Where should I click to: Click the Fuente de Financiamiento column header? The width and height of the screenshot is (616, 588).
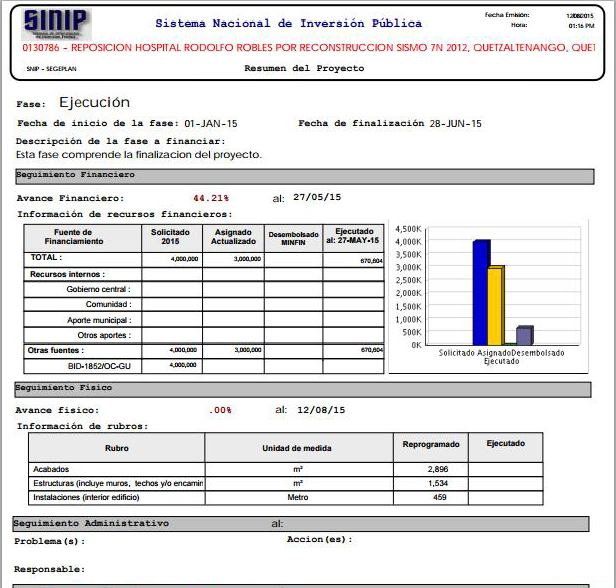pos(81,236)
